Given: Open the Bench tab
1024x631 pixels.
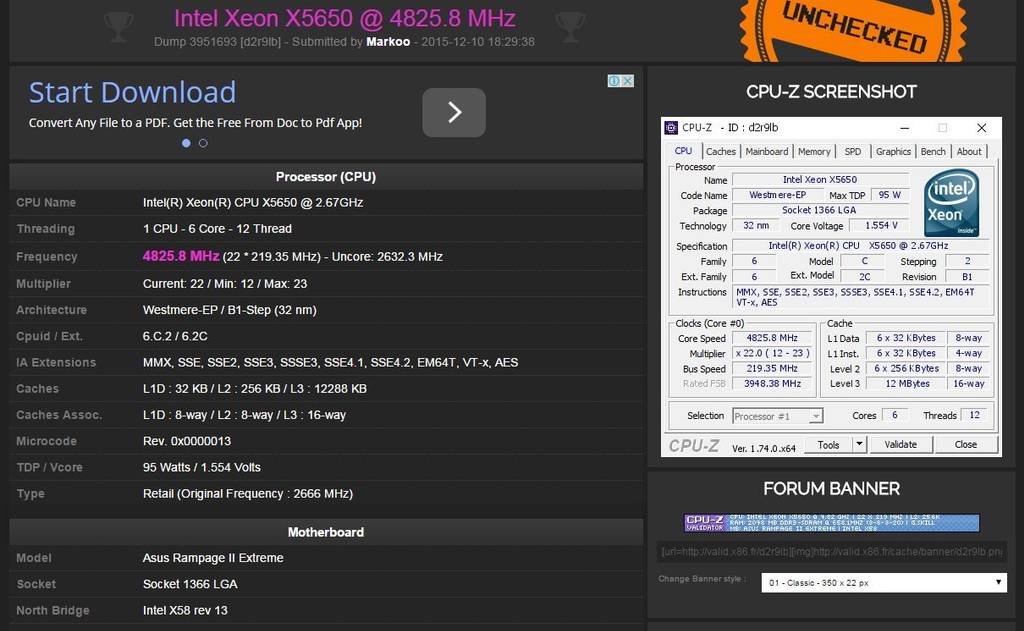Looking at the screenshot, I should pyautogui.click(x=933, y=152).
